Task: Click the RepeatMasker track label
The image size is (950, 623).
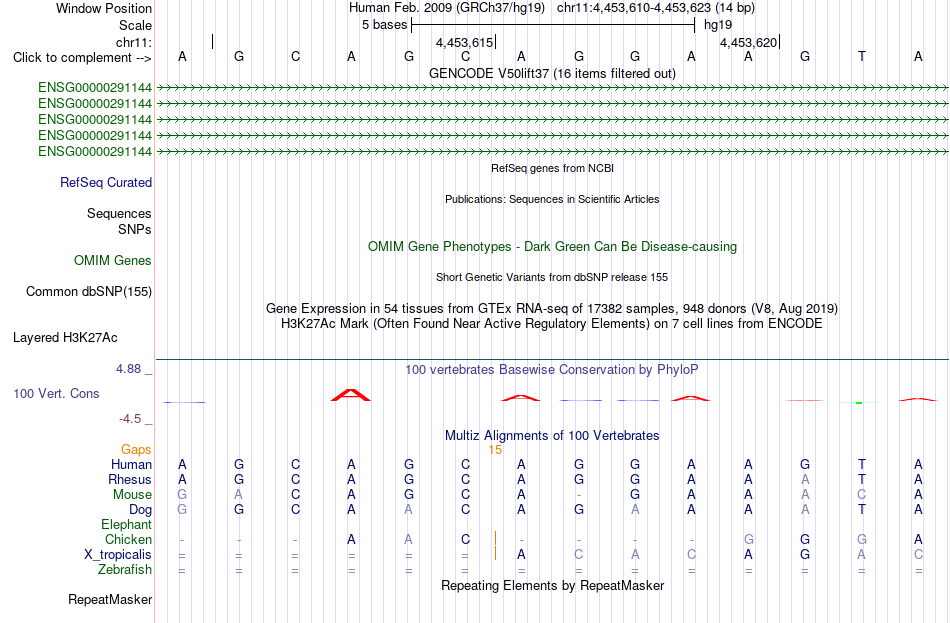Action: (110, 599)
